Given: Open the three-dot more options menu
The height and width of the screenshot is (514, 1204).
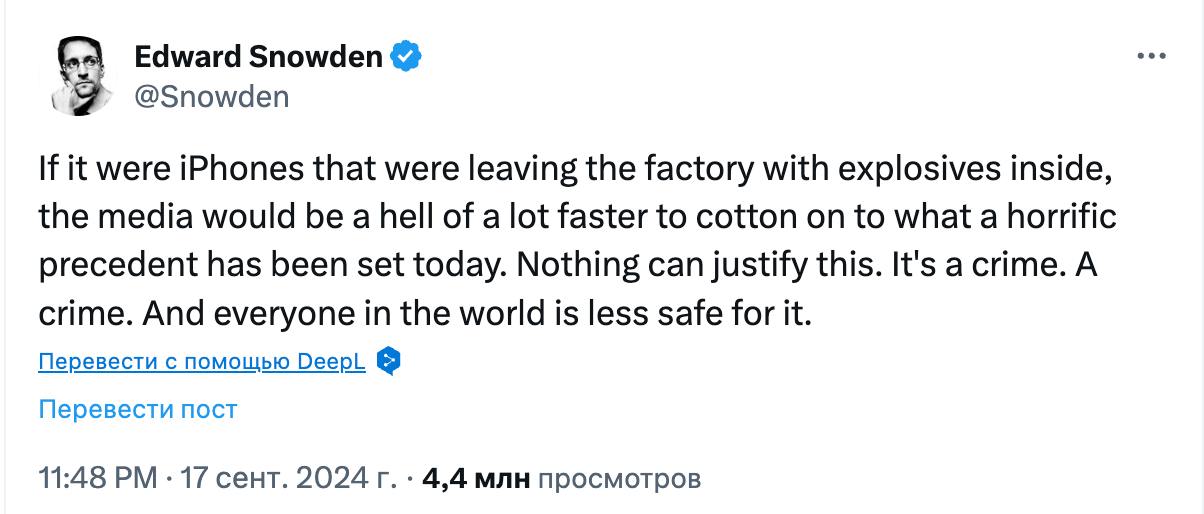Looking at the screenshot, I should tap(1152, 58).
